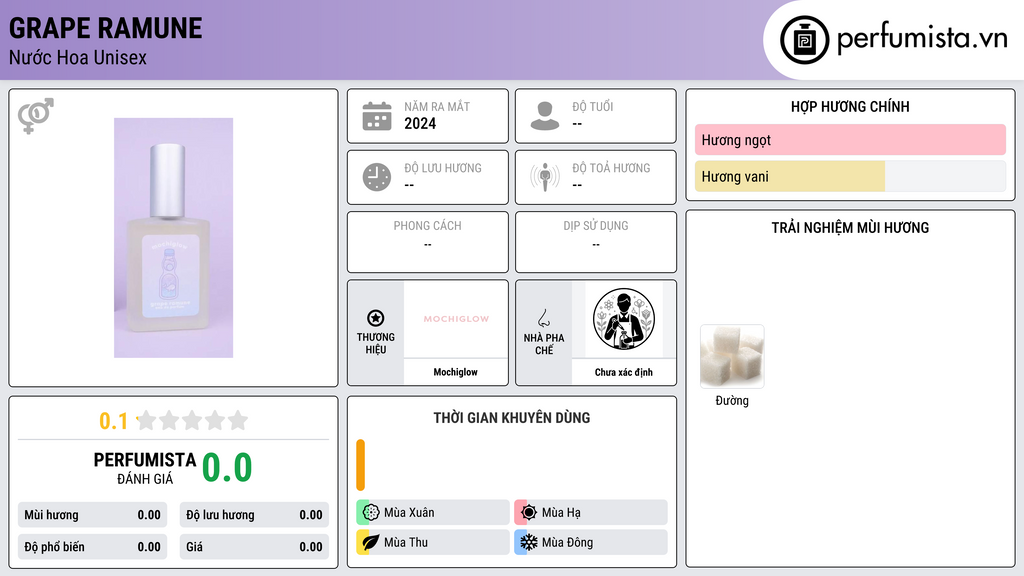Viewport: 1024px width, 576px height.
Task: Click the nose icon above Nhà pha chế
Action: tap(543, 318)
